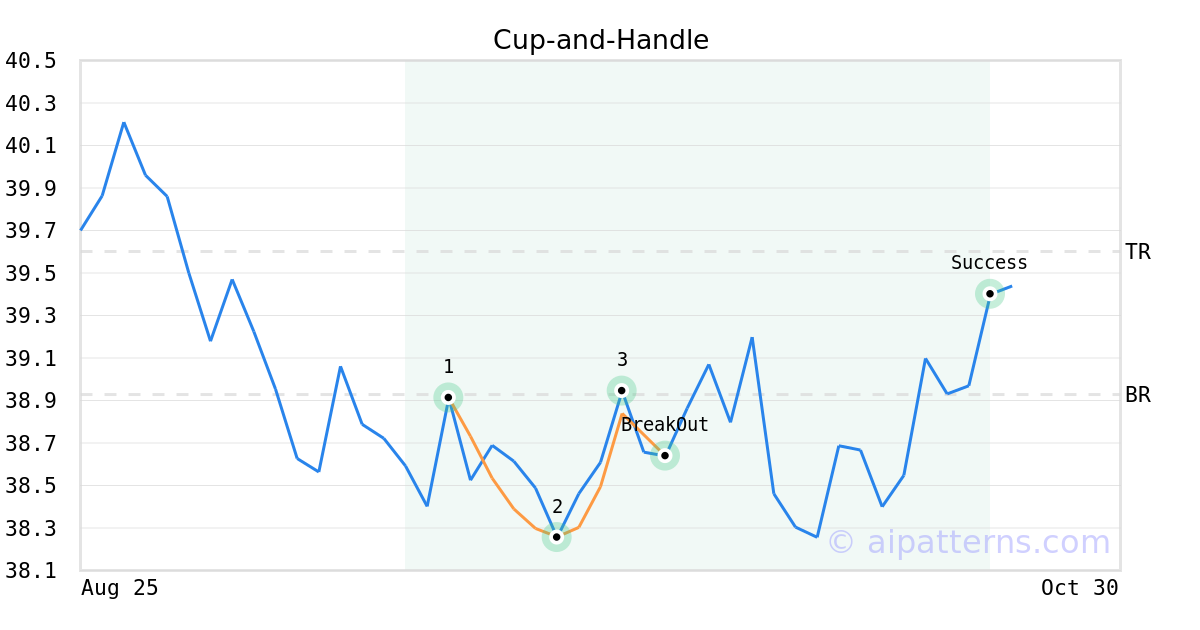Click the Aug 25 start date label

(119, 588)
